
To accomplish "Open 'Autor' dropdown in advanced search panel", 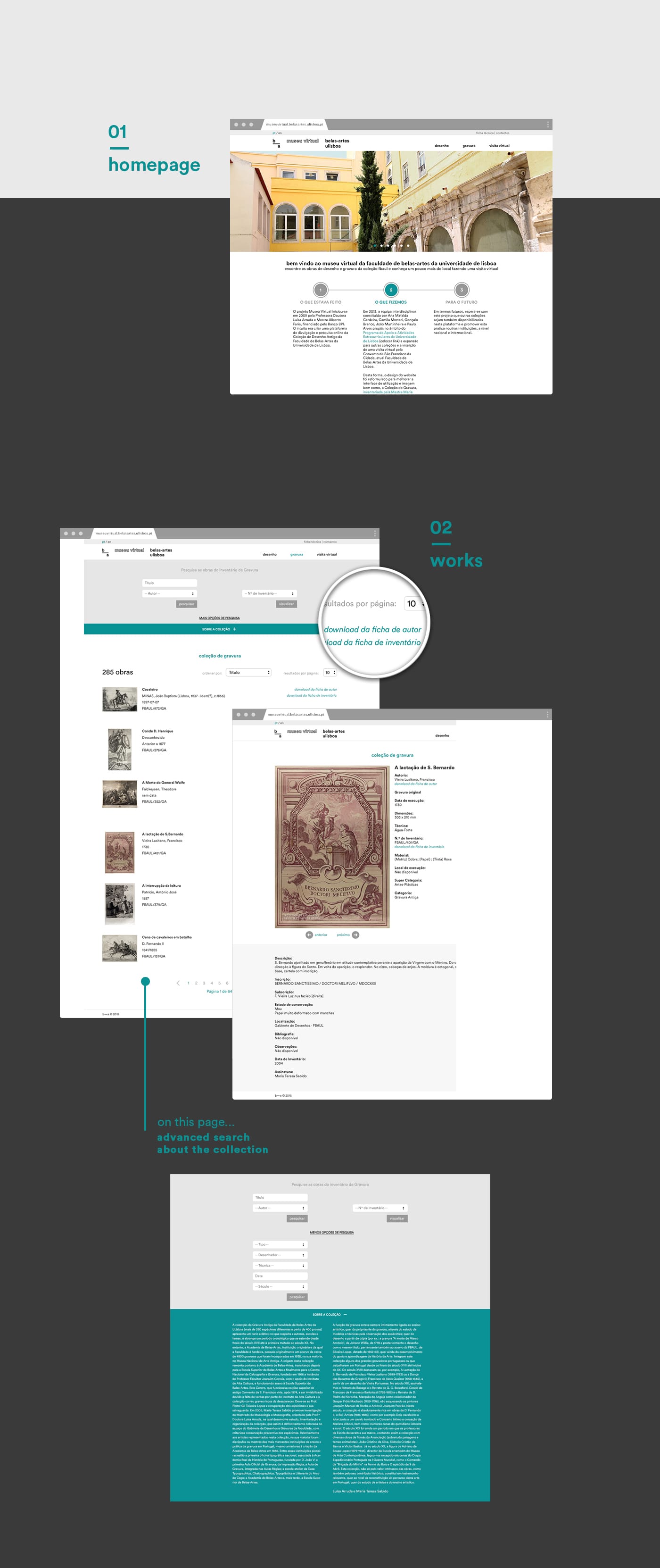I will click(280, 1208).
